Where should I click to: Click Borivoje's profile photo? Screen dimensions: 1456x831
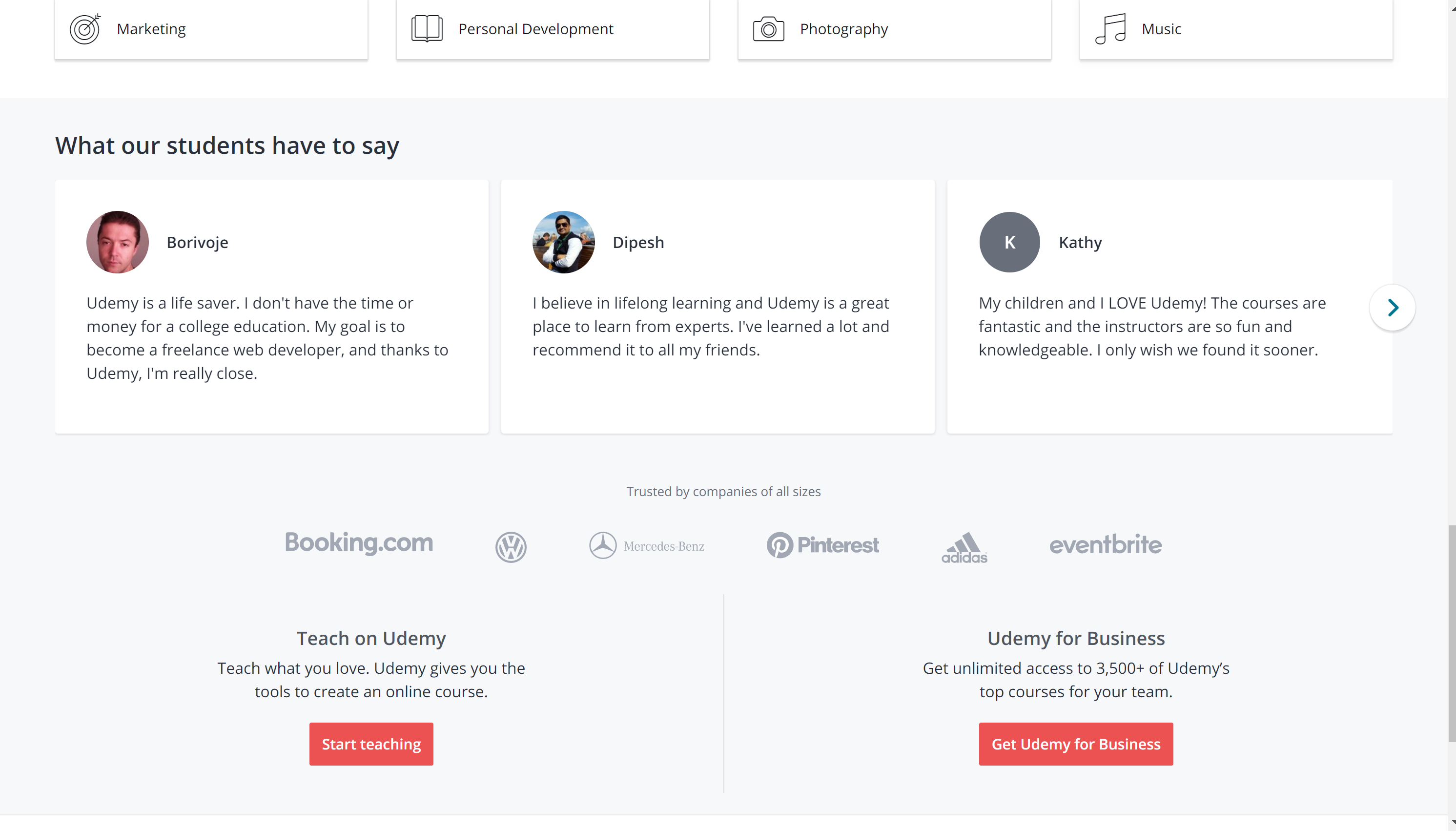coord(118,242)
